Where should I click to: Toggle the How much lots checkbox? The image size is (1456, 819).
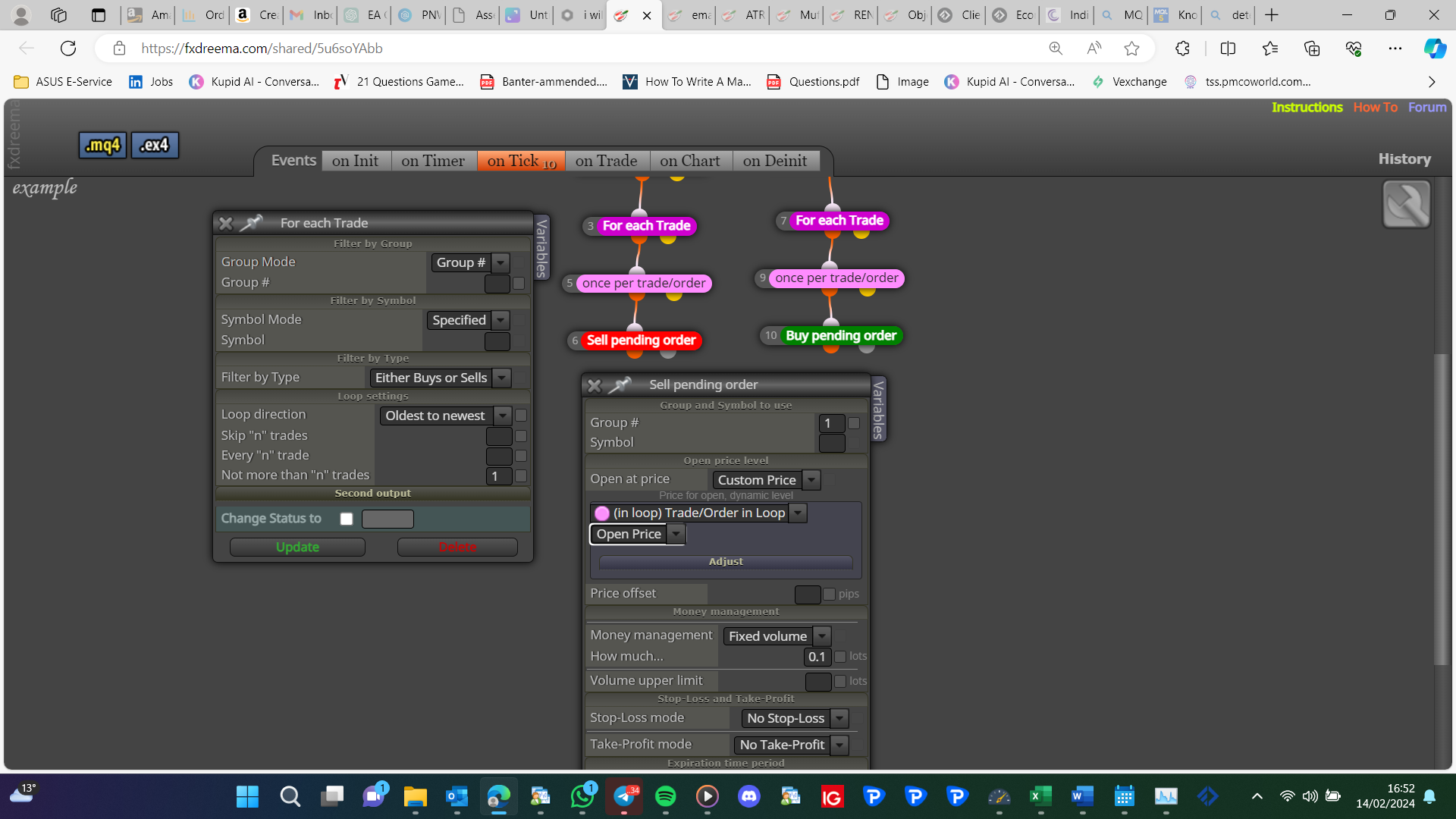click(x=840, y=657)
